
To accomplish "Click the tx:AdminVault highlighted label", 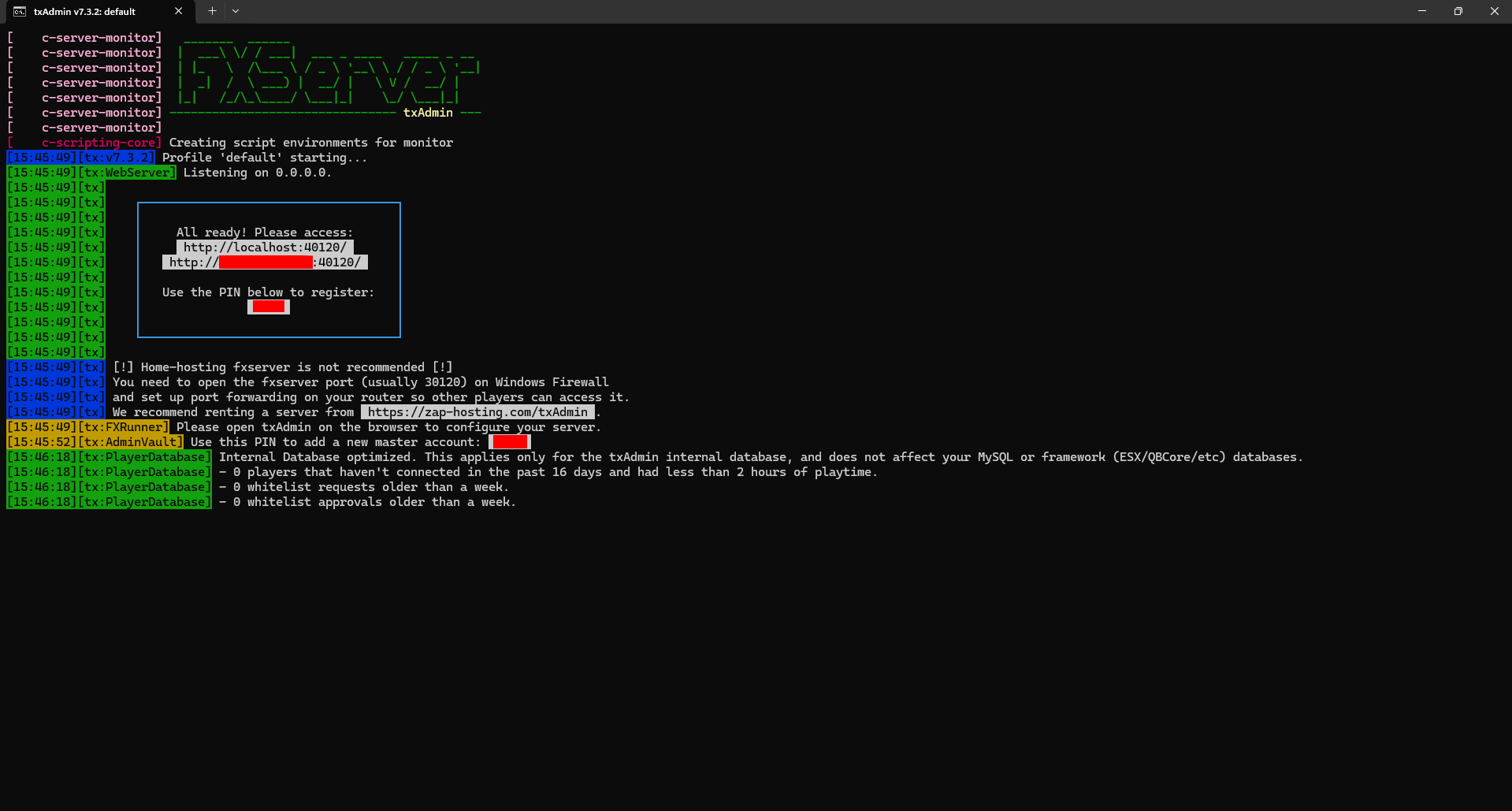I will [x=132, y=441].
